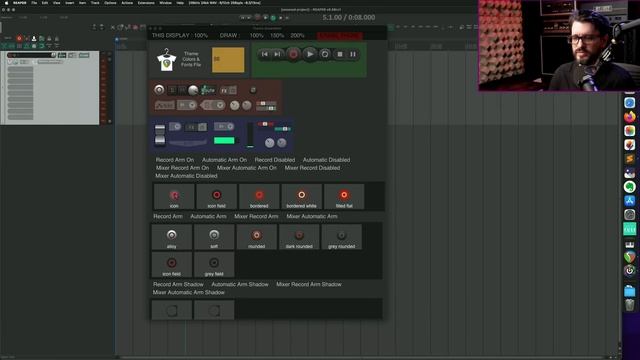Open the 'in' input dropdown in brown section
Viewport: 640px width, 360px height.
[187, 105]
